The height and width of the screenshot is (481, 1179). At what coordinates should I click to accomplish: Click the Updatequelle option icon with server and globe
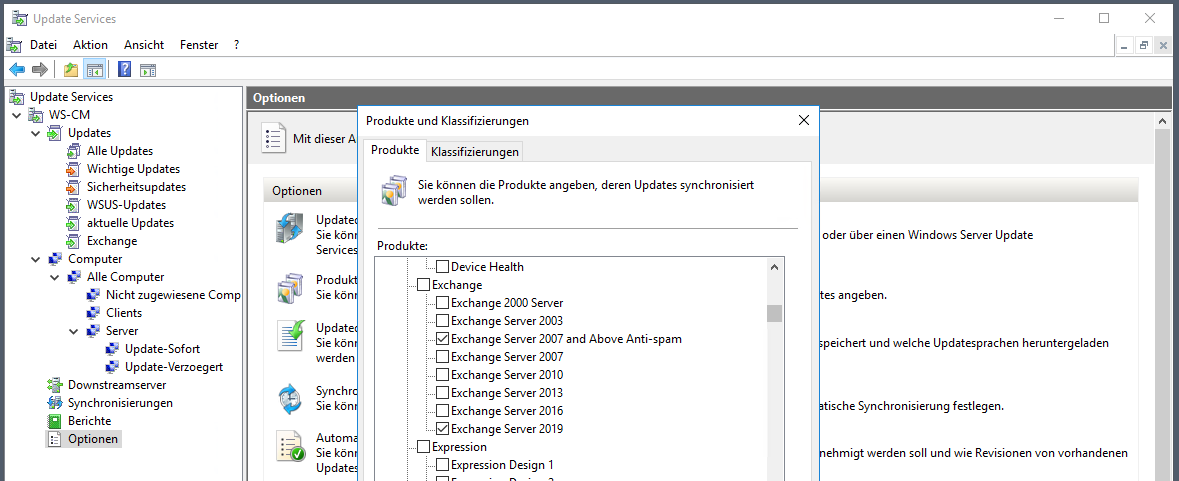289,229
